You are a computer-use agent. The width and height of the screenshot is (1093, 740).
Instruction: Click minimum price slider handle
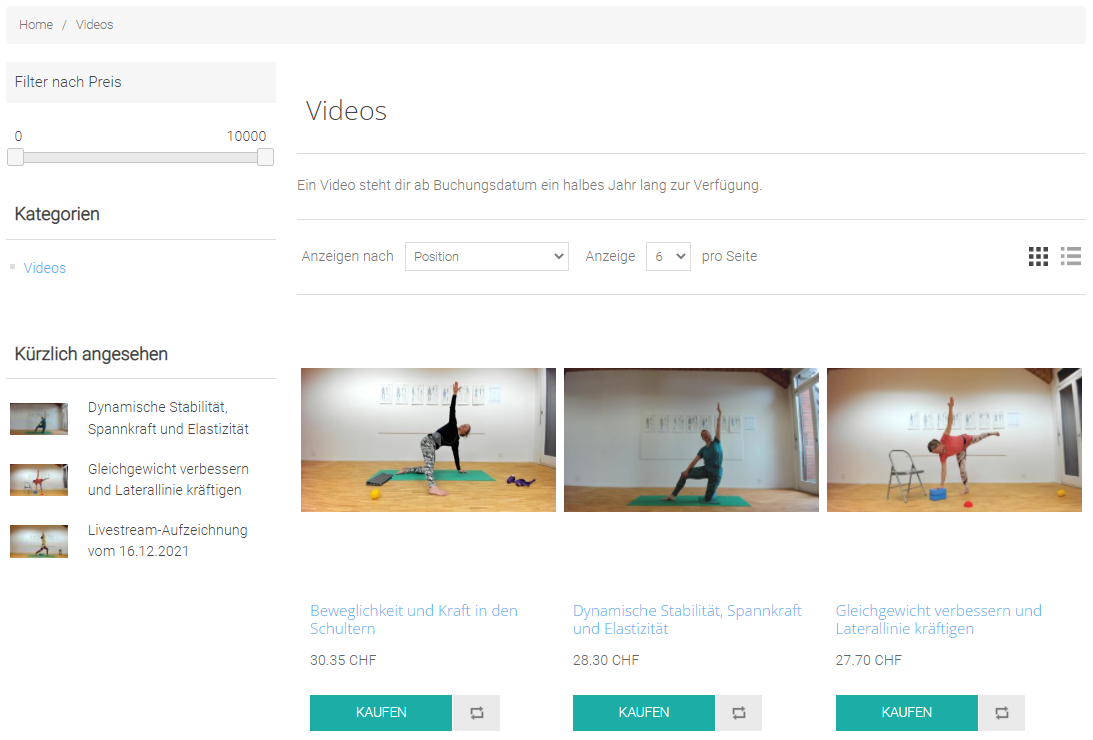[15, 157]
